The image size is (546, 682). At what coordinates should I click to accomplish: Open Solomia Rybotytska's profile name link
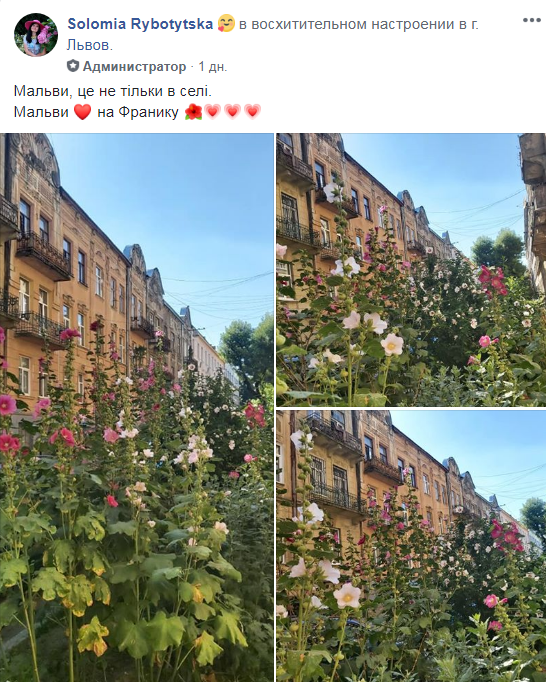[x=140, y=23]
